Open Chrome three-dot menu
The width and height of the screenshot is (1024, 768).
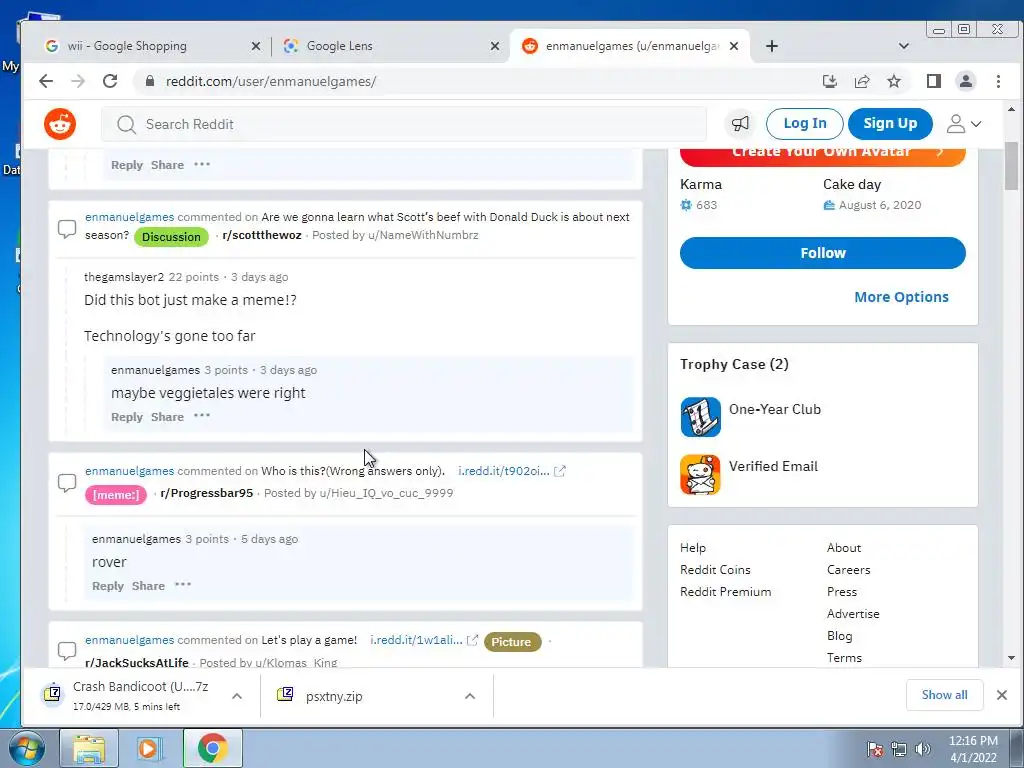[998, 81]
